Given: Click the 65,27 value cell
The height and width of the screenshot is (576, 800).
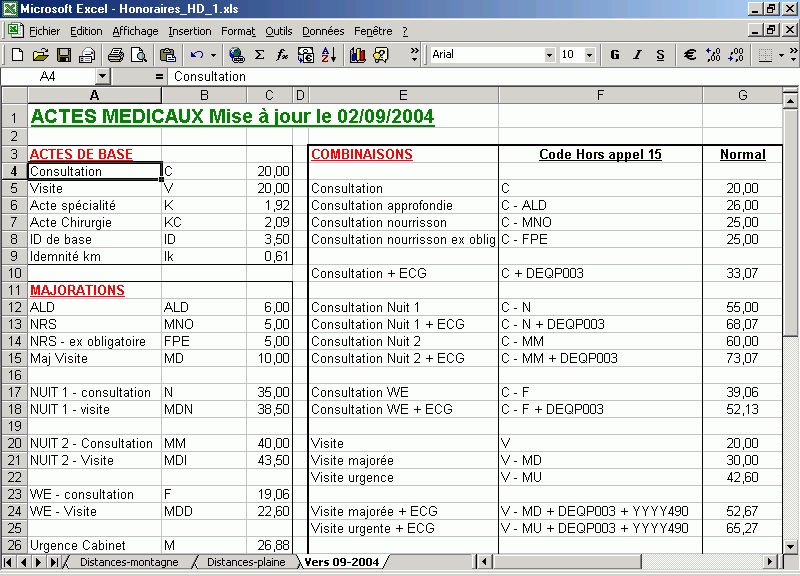Looking at the screenshot, I should [x=742, y=528].
